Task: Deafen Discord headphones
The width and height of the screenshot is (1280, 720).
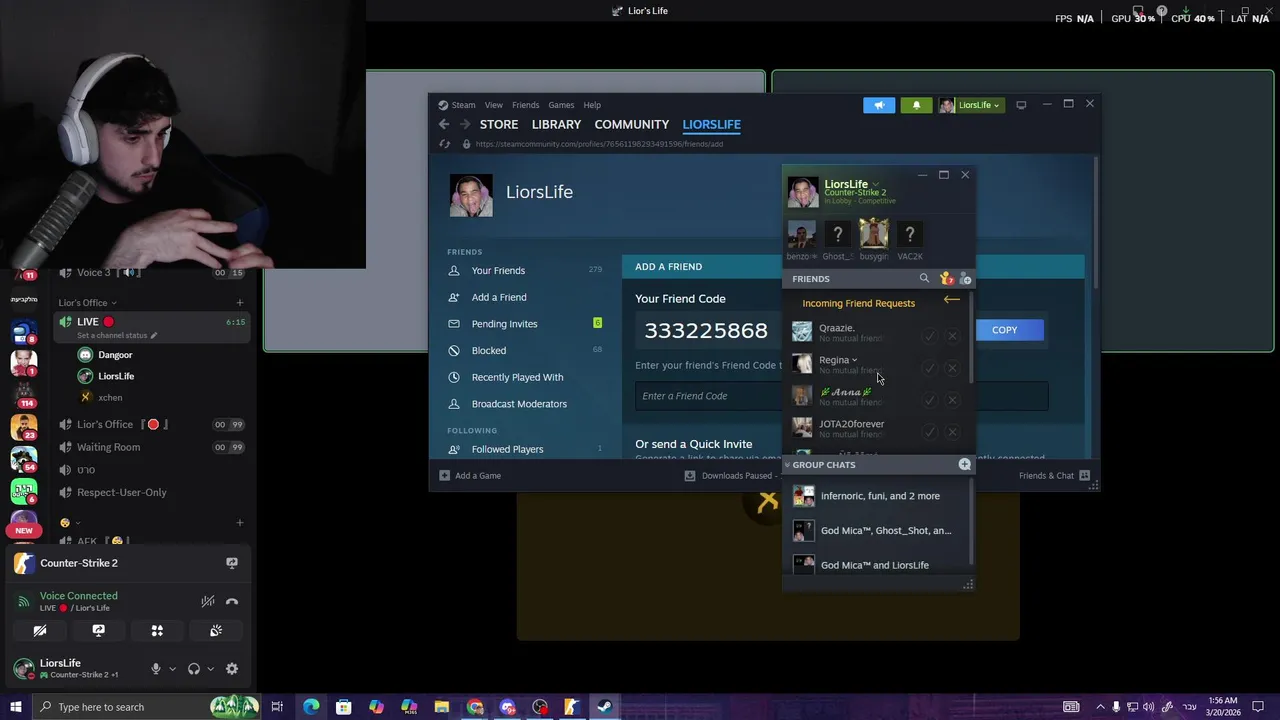Action: tap(194, 669)
